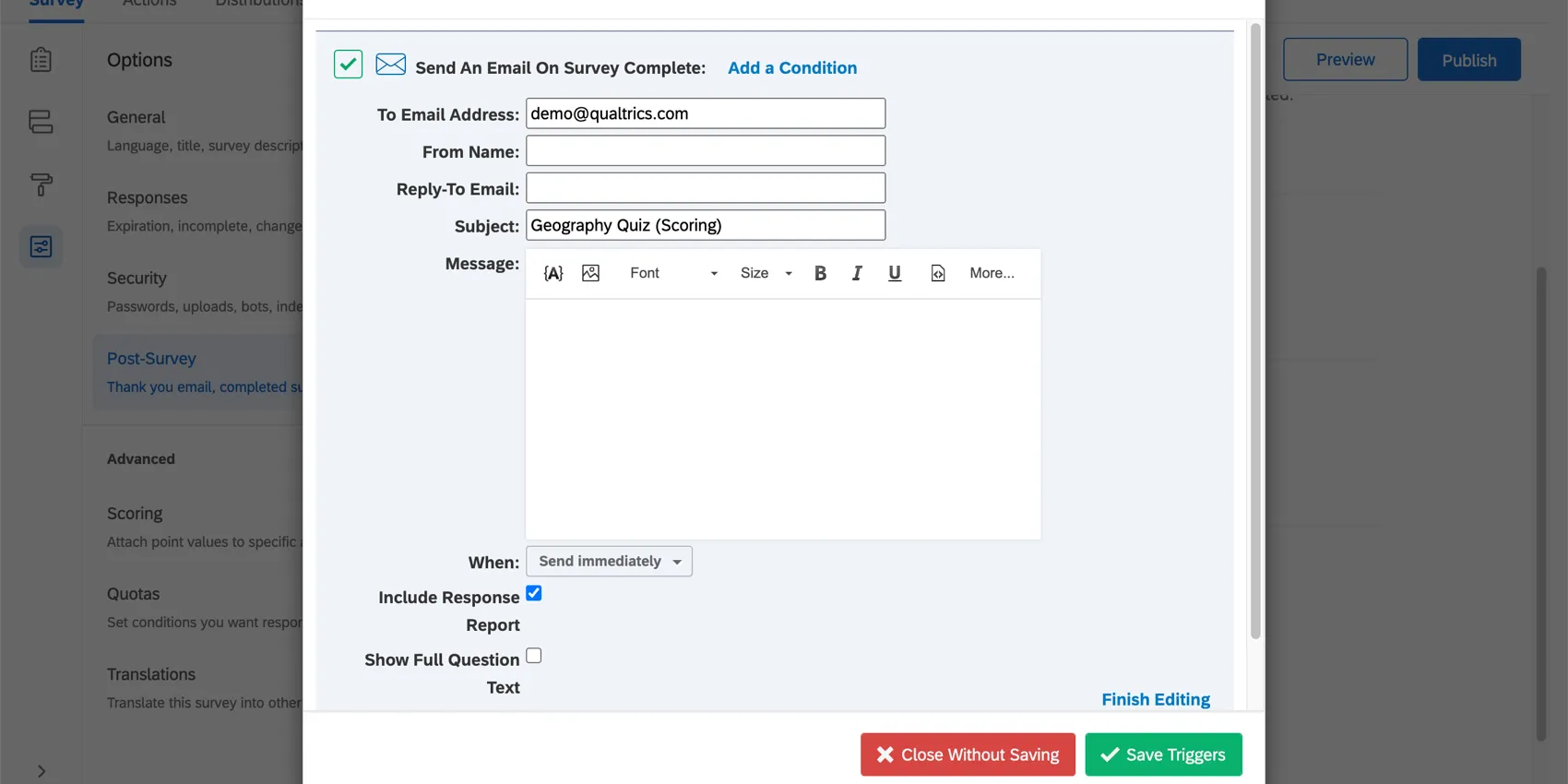Viewport: 1568px width, 784px height.
Task: Open the Survey options sidebar icon
Action: click(41, 246)
